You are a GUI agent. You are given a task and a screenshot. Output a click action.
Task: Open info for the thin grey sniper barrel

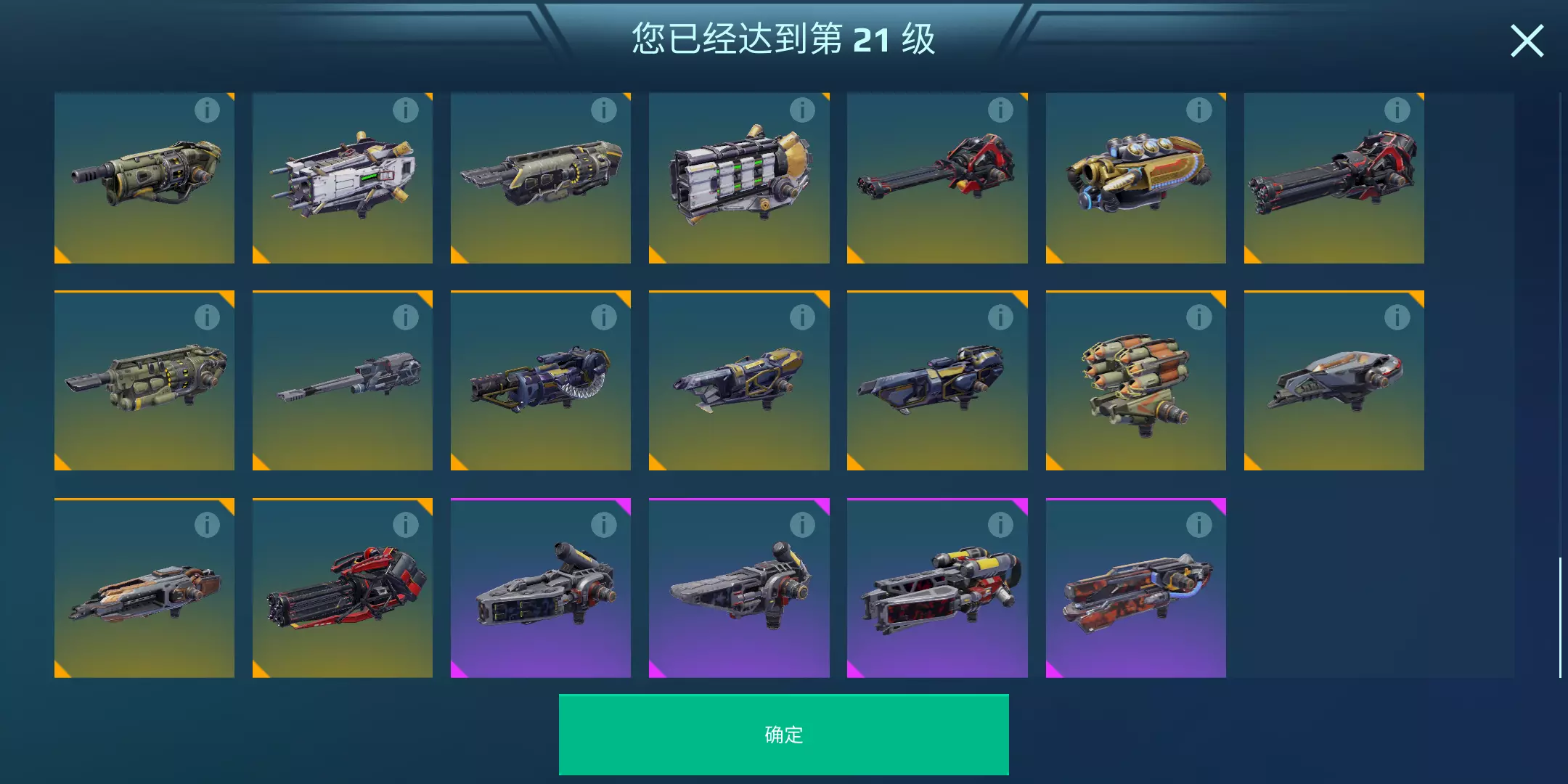tap(406, 317)
